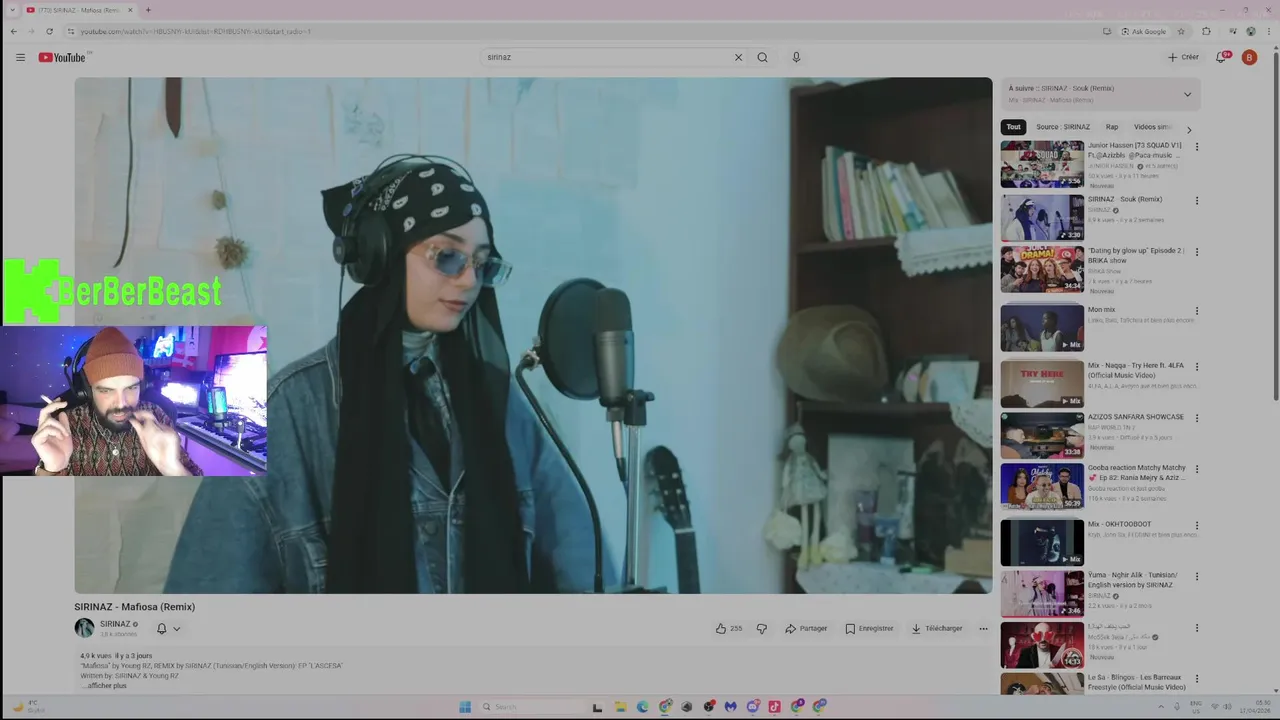
Task: Select the Vidéos similaires chip
Action: coord(1152,127)
